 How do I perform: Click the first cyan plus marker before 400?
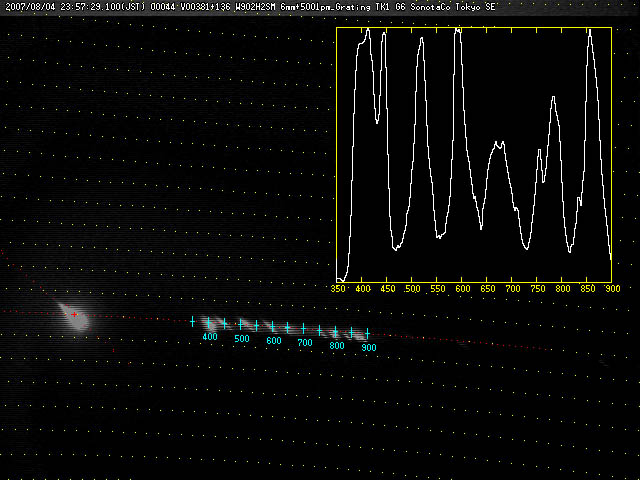coord(192,321)
